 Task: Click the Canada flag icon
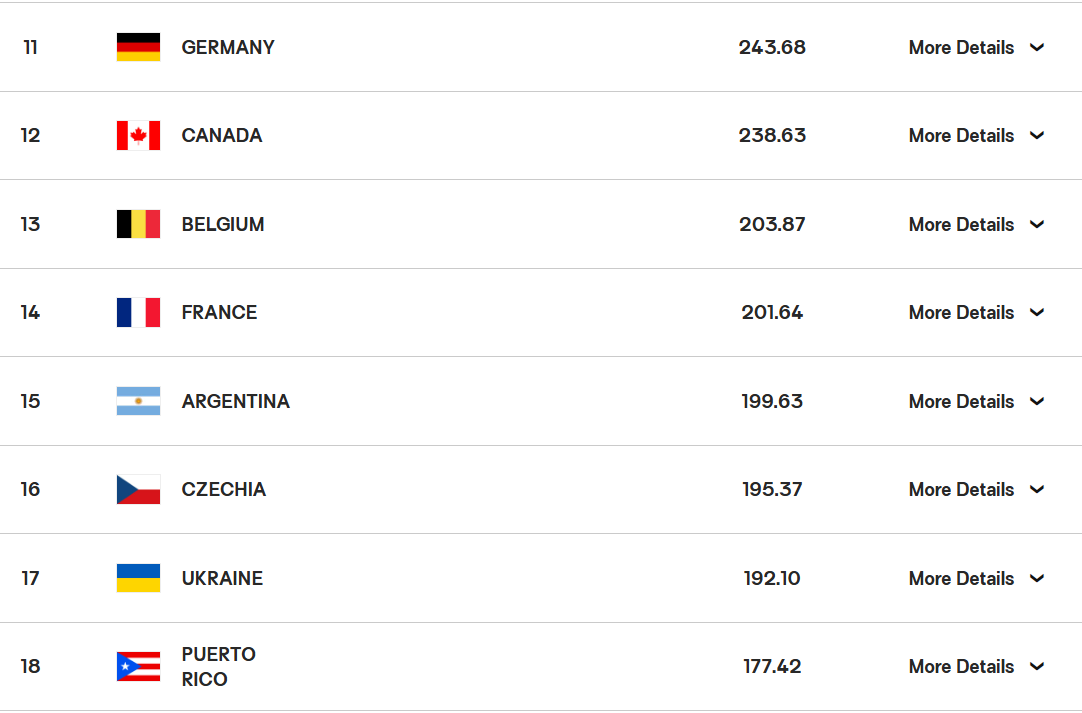click(138, 135)
